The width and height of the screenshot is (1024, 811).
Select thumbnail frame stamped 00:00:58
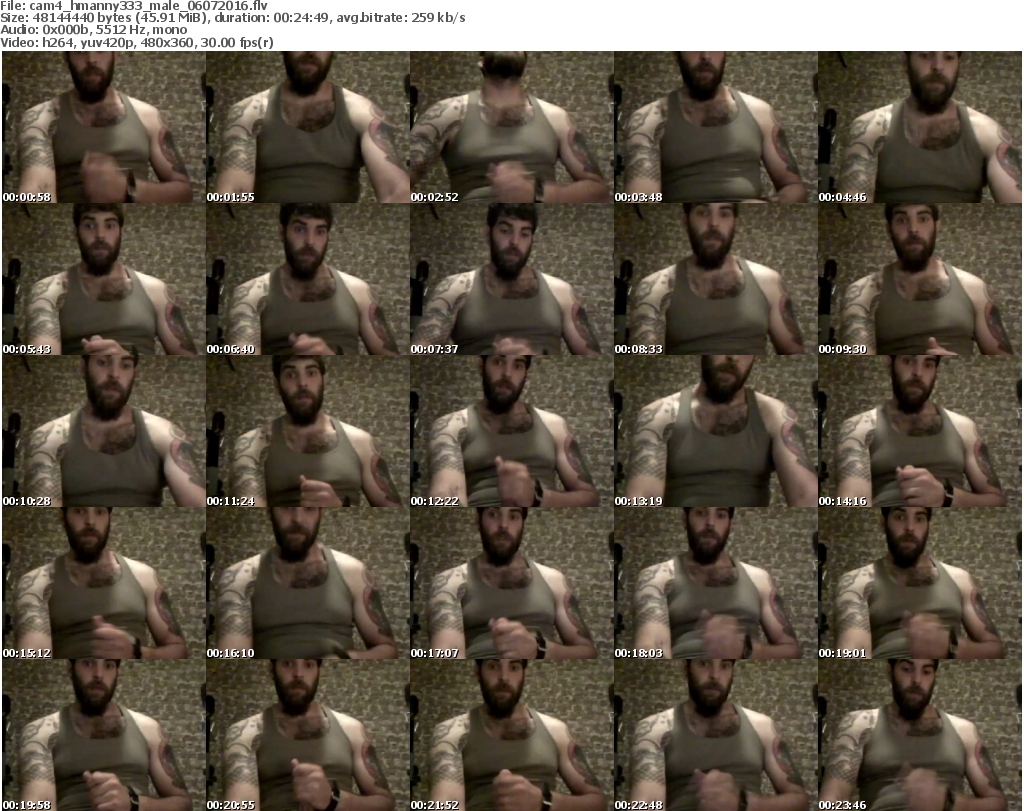point(104,127)
